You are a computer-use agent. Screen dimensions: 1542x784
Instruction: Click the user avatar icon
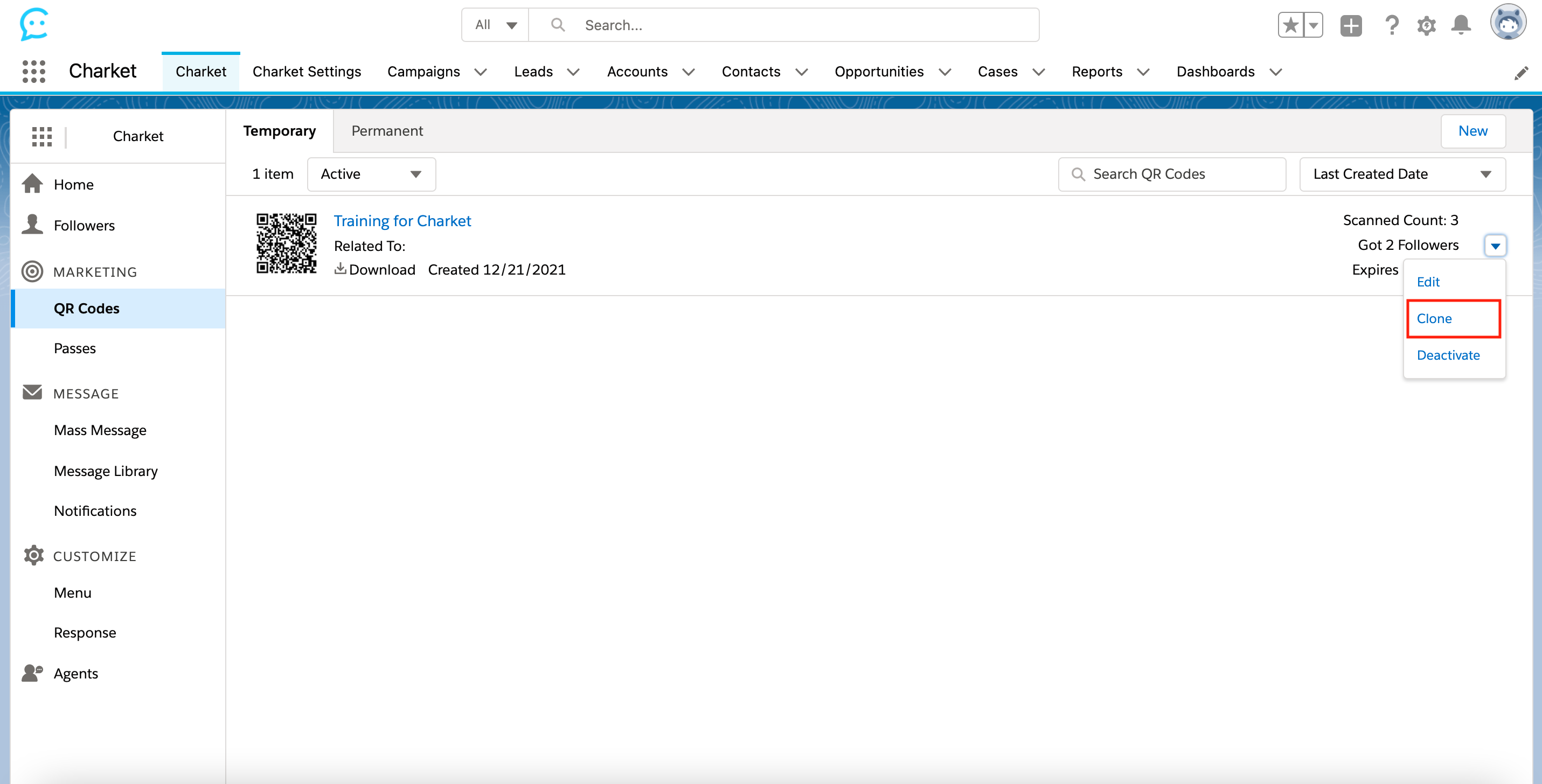(1508, 23)
